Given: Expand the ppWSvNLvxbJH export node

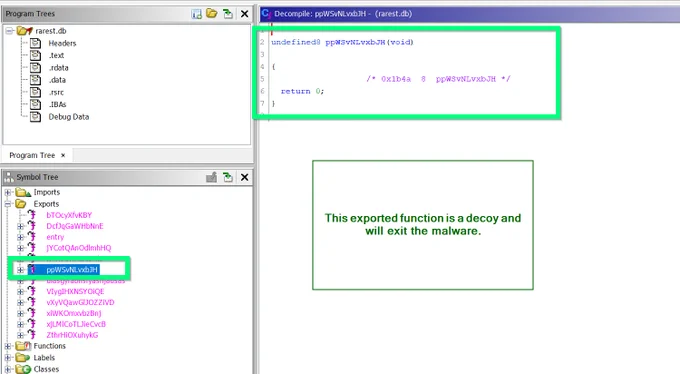Looking at the screenshot, I should (20, 270).
